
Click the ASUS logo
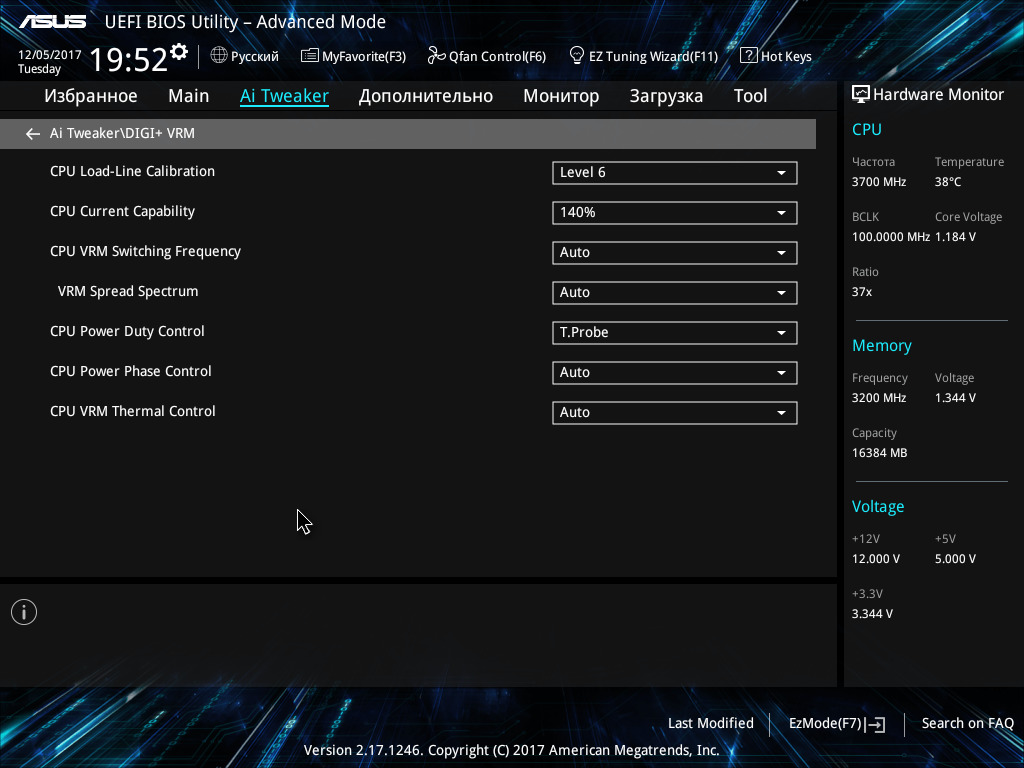[52, 22]
